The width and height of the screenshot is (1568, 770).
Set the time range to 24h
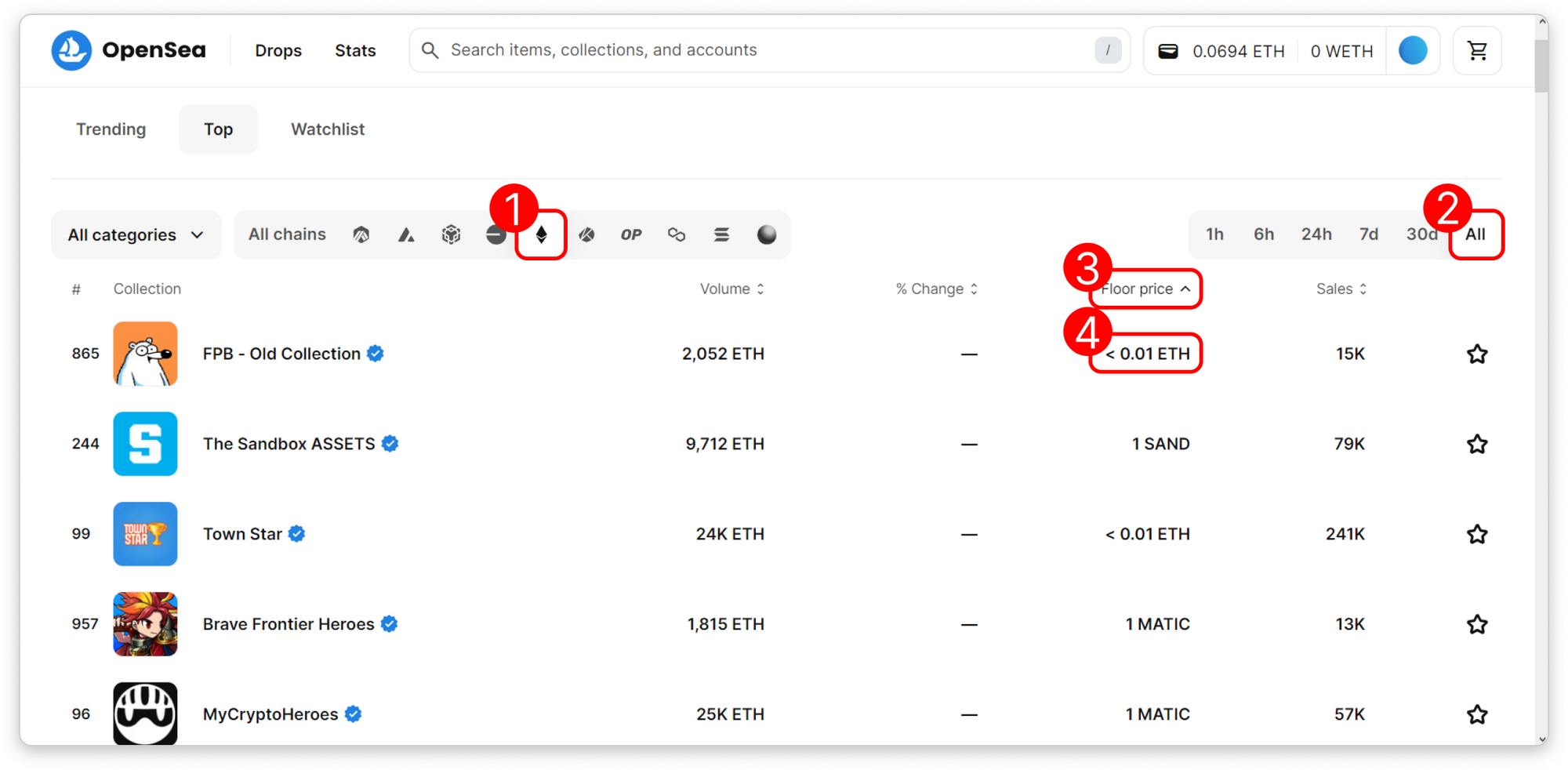click(x=1316, y=234)
